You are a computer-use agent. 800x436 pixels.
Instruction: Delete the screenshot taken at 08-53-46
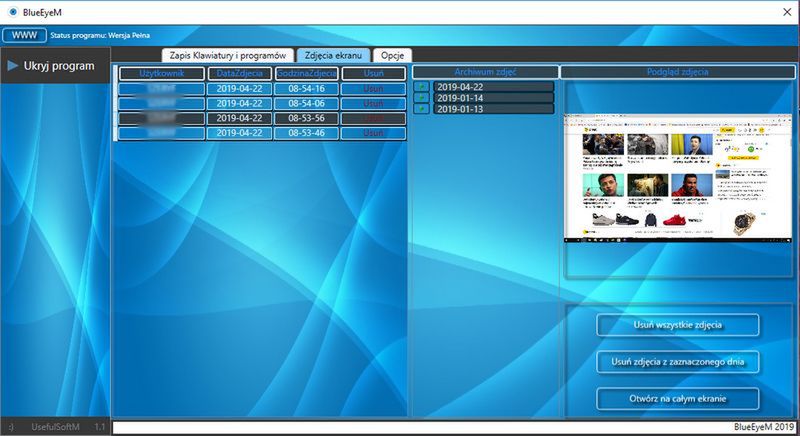(373, 133)
